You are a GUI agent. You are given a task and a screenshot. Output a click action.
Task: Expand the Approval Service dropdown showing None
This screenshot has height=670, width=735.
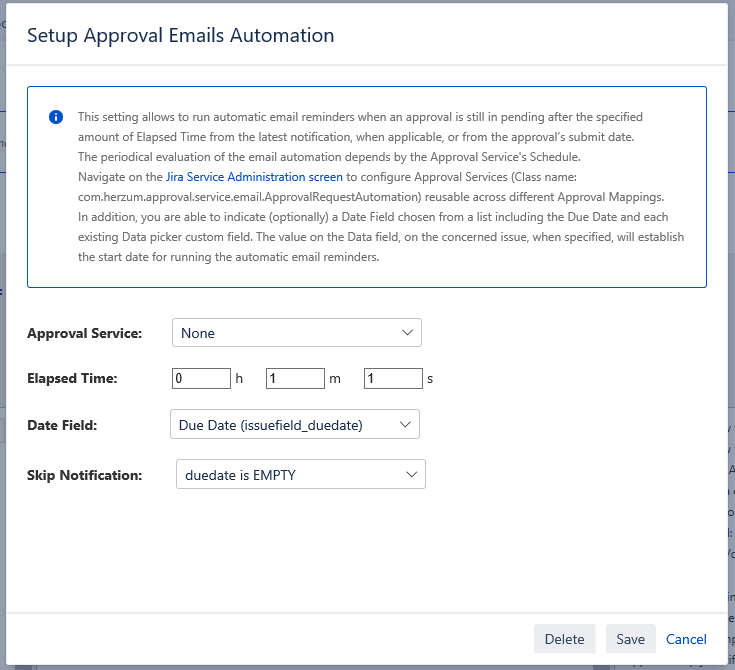pyautogui.click(x=296, y=333)
